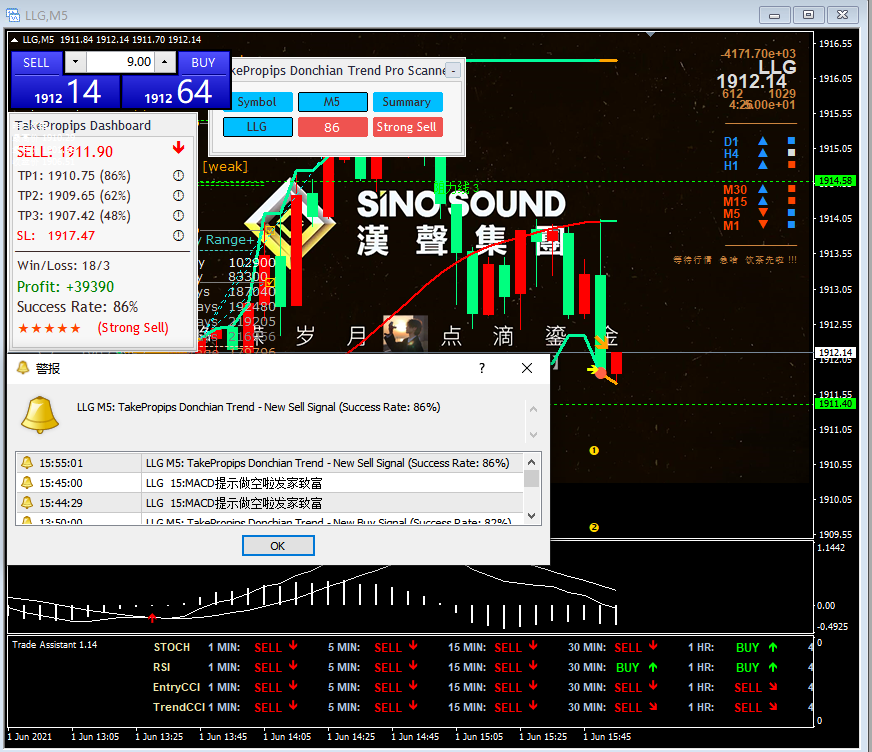Click the 86 score cell

[x=333, y=127]
